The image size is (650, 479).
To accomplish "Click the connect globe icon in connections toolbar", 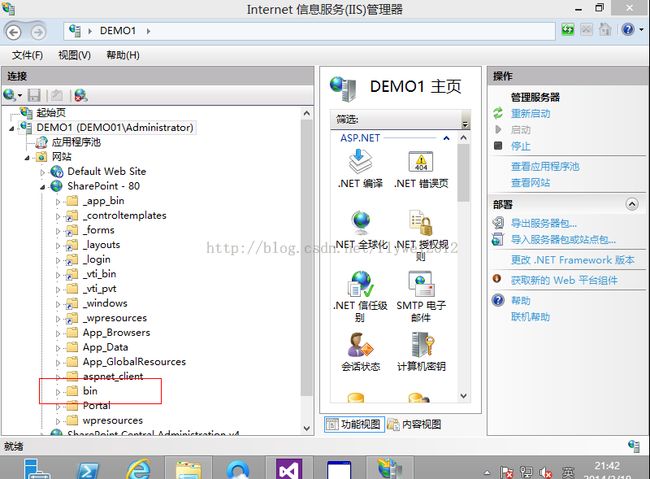I will click(x=12, y=95).
